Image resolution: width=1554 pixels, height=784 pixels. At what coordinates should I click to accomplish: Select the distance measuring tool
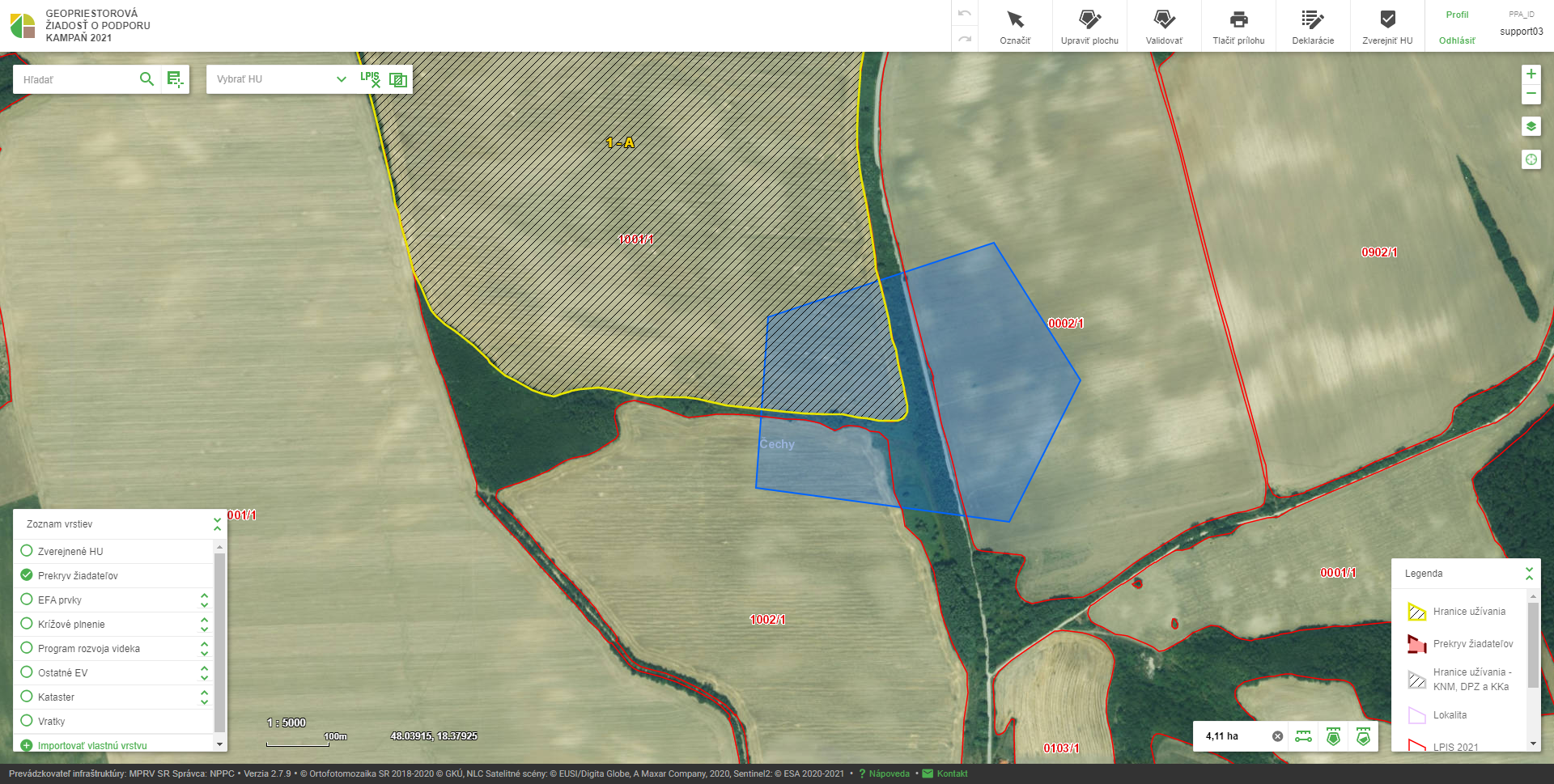[1303, 736]
